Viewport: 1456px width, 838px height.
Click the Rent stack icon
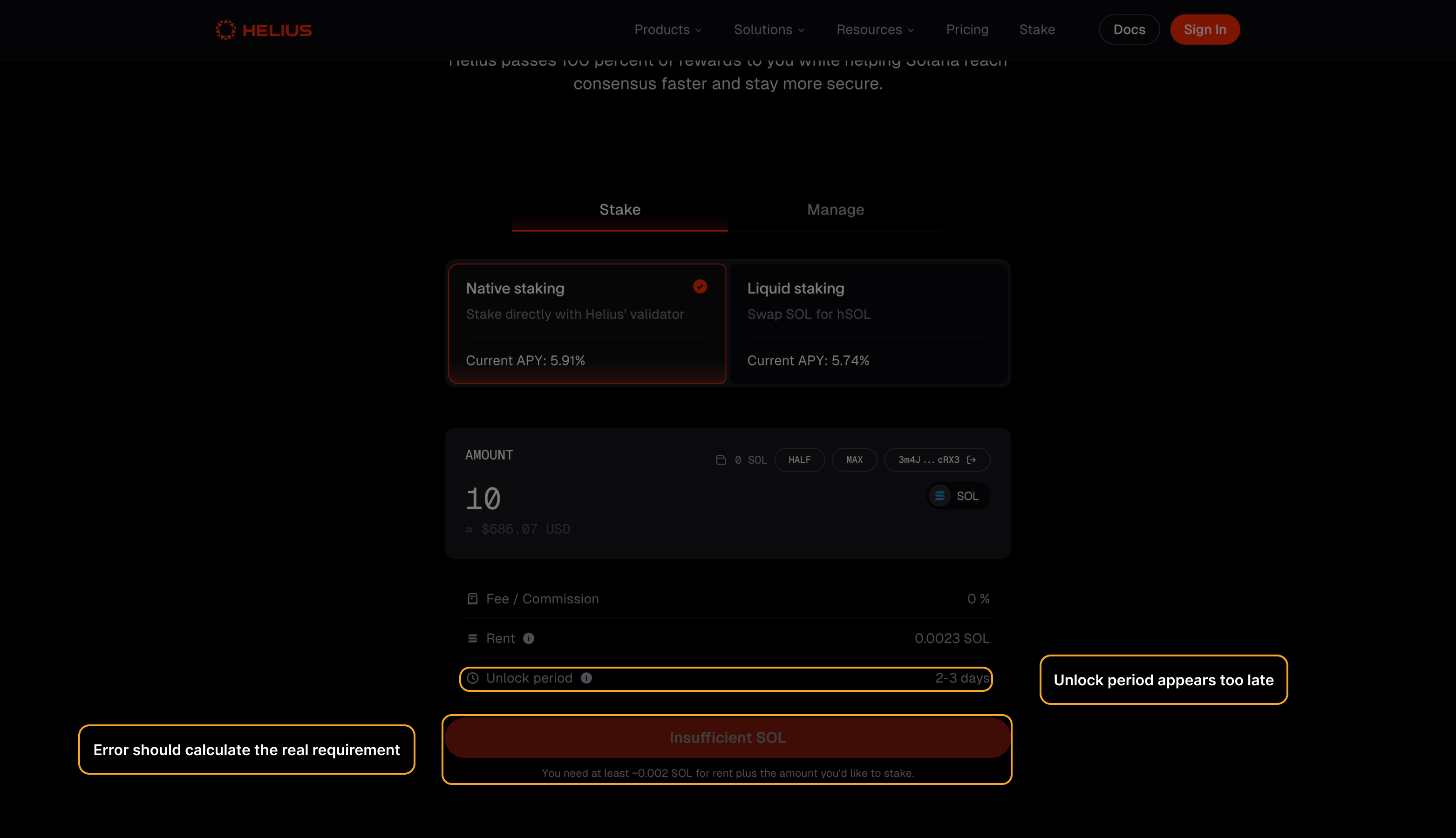point(473,638)
